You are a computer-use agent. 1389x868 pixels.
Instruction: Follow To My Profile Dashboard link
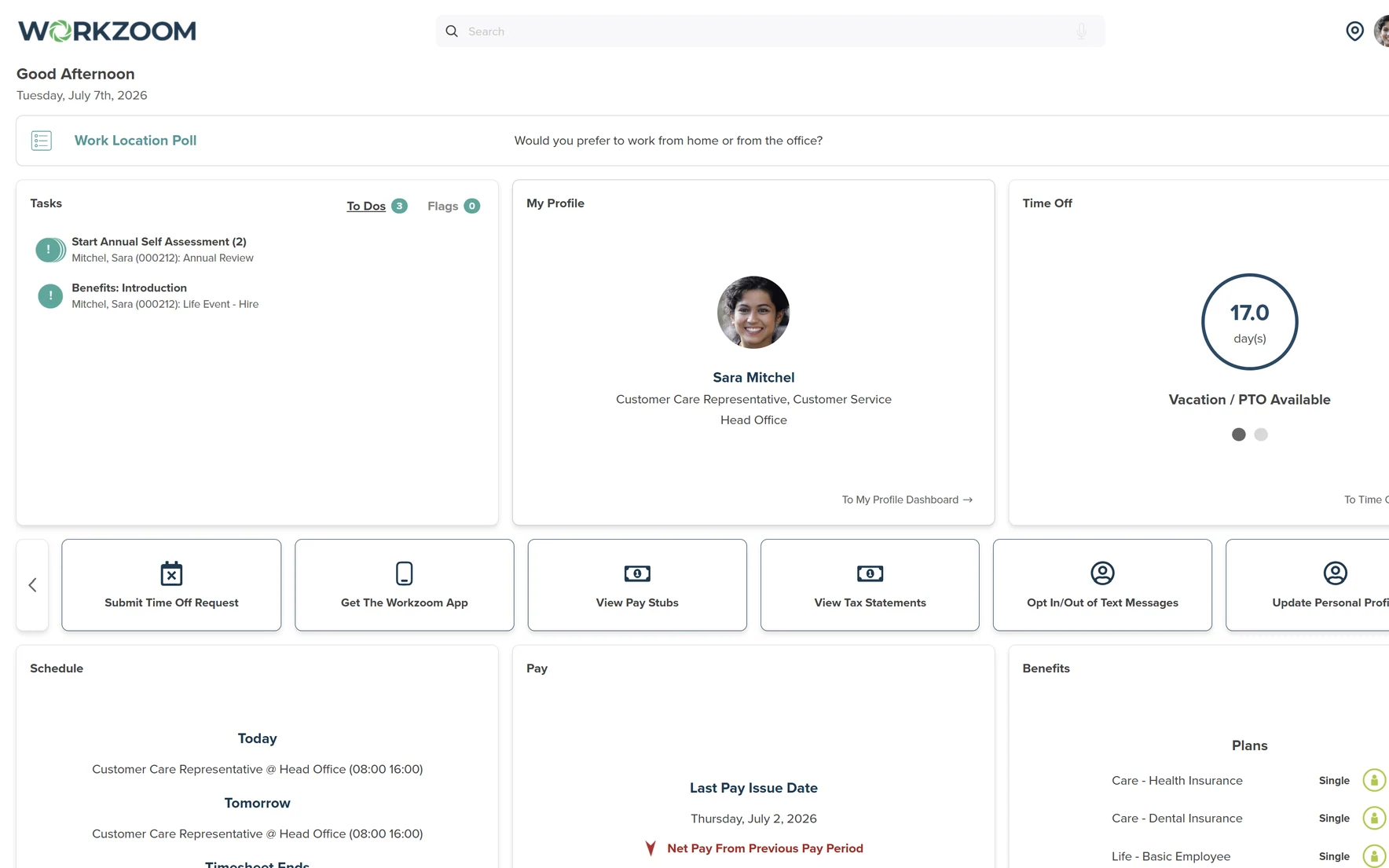[907, 500]
